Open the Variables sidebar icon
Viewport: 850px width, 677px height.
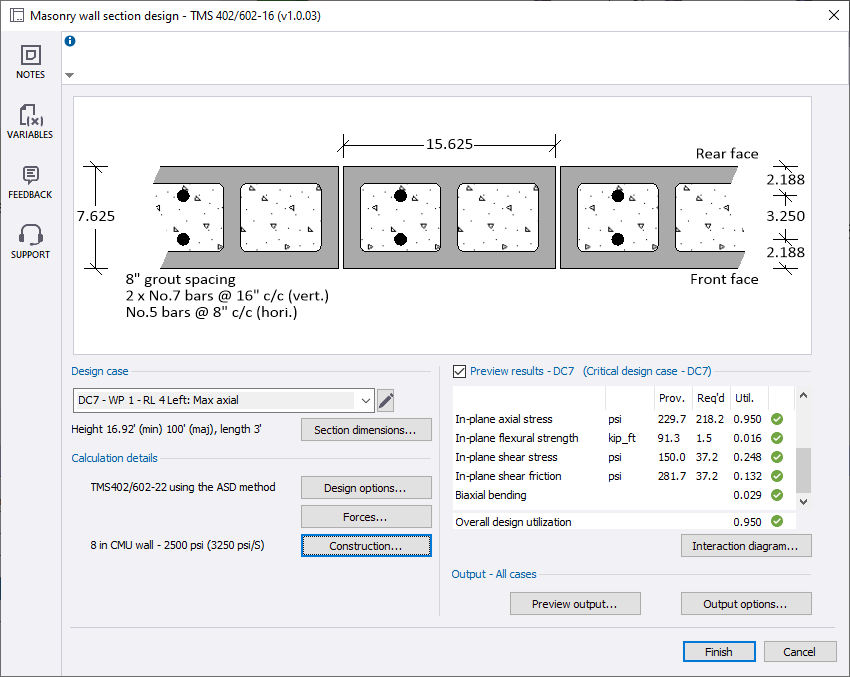[x=30, y=116]
